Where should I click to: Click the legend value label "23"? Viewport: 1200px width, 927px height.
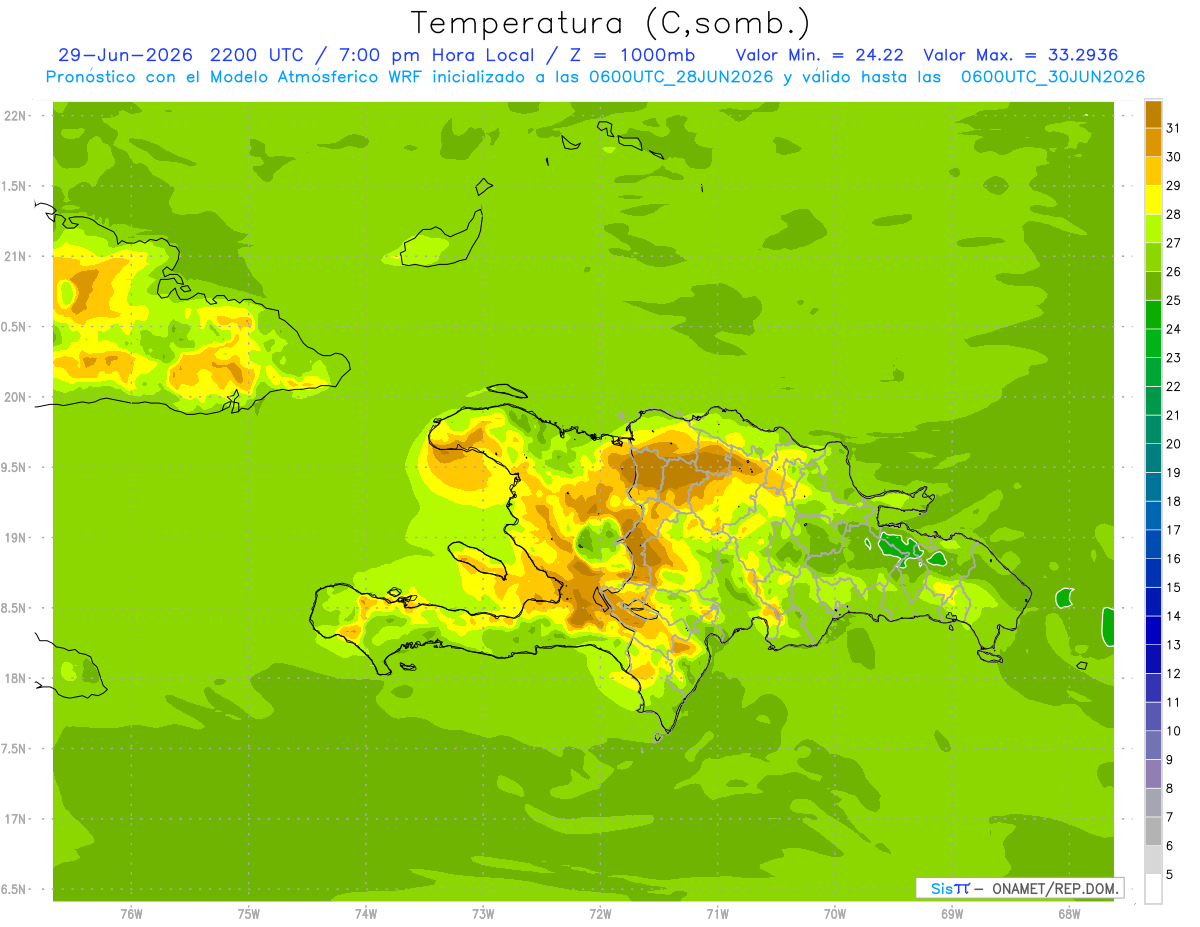1173,358
